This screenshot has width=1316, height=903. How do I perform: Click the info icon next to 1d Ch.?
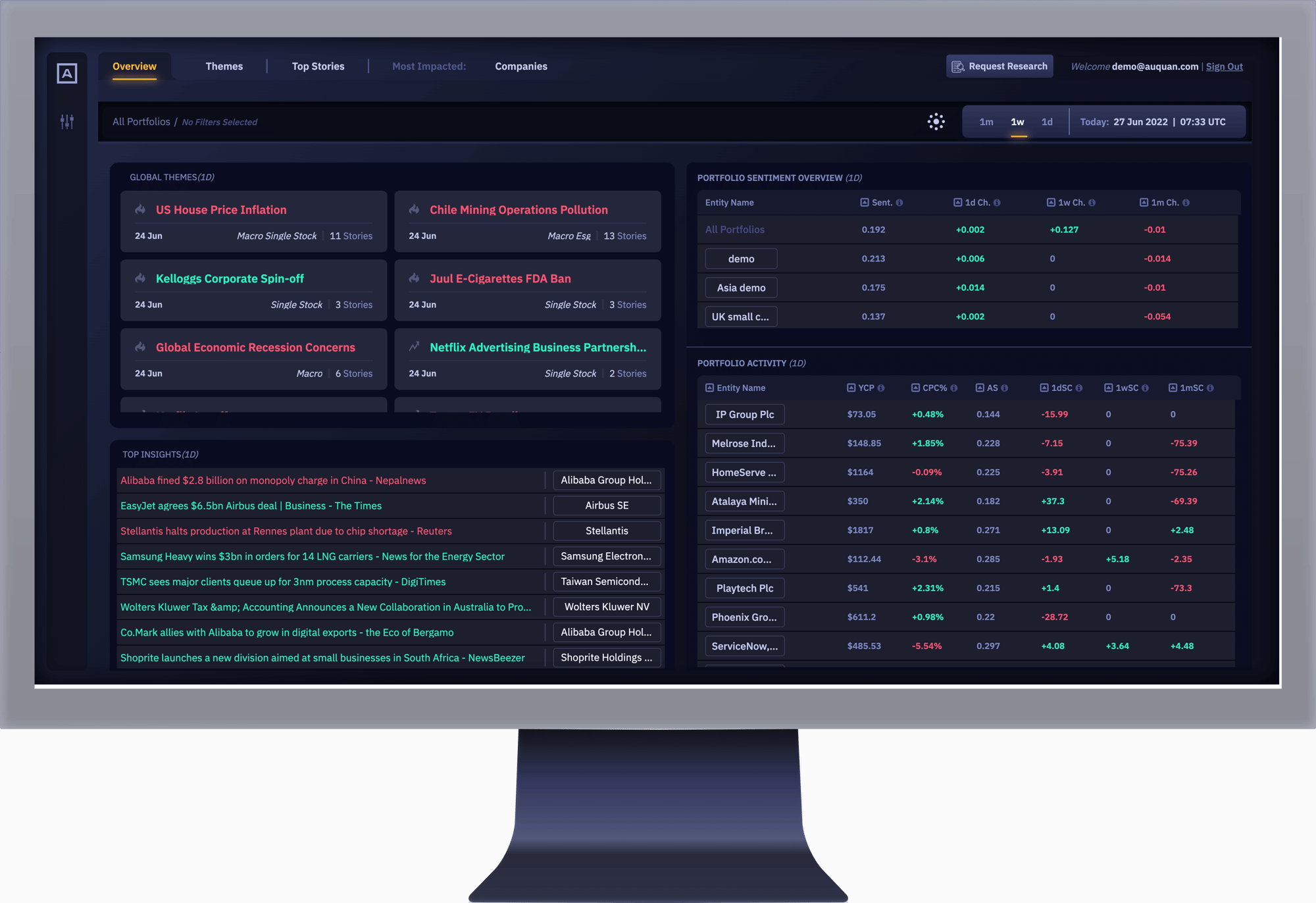point(997,203)
